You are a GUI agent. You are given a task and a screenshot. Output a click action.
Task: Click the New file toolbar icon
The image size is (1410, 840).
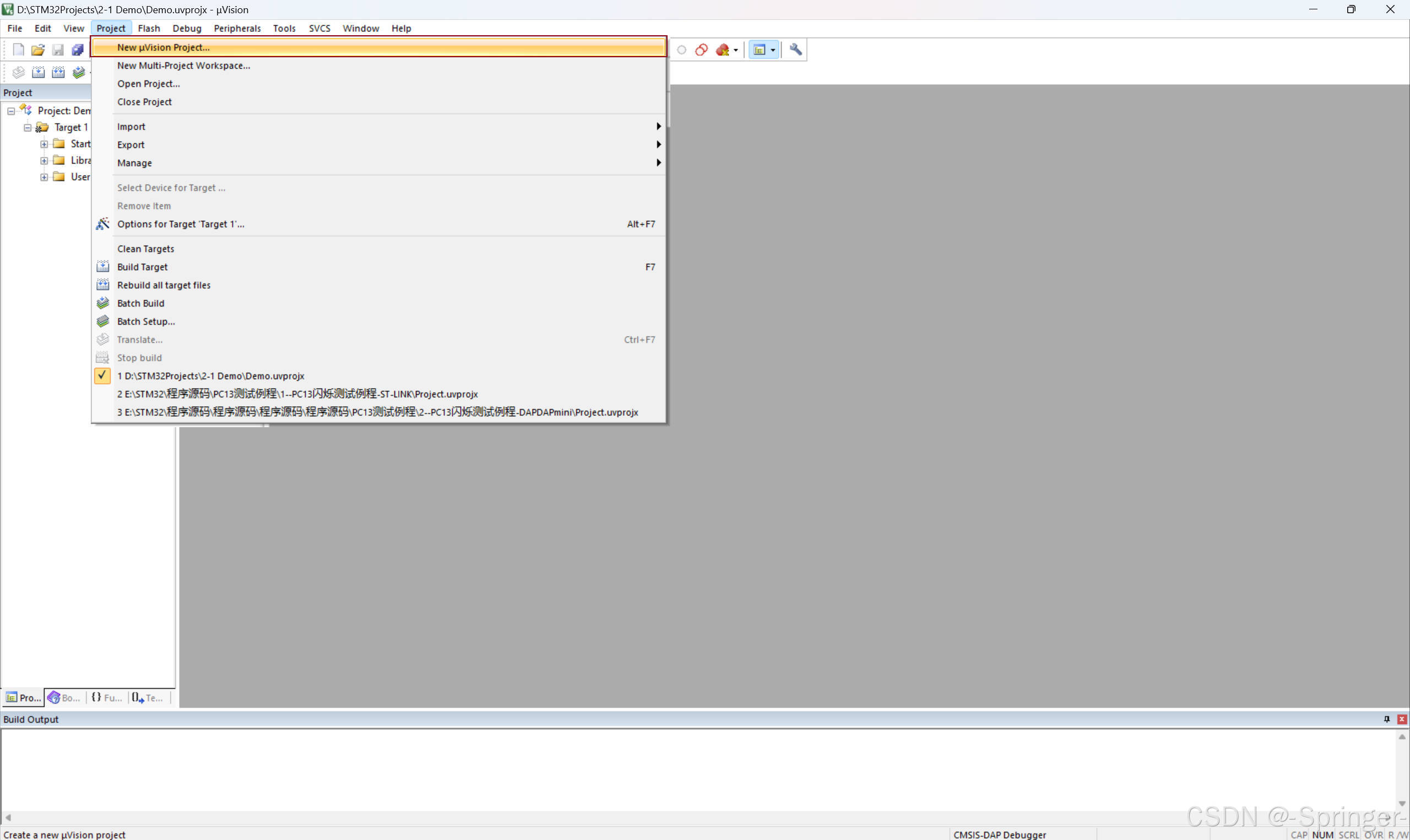[18, 50]
